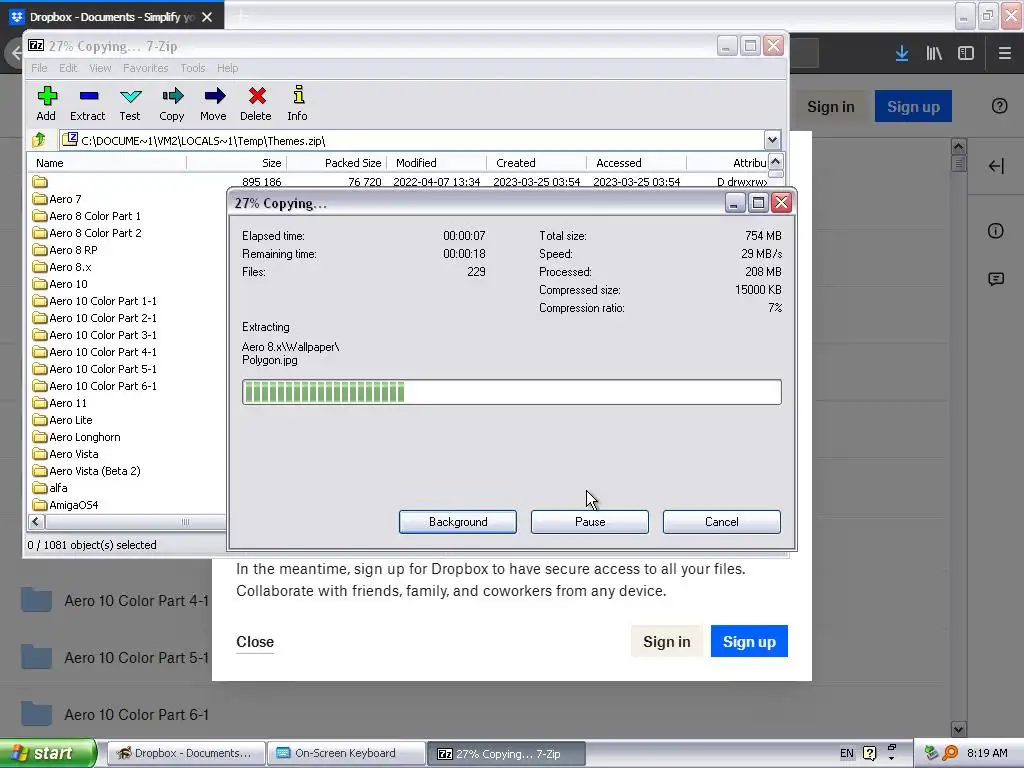The image size is (1024, 768).
Task: Click the green copying progress bar
Action: [511, 392]
